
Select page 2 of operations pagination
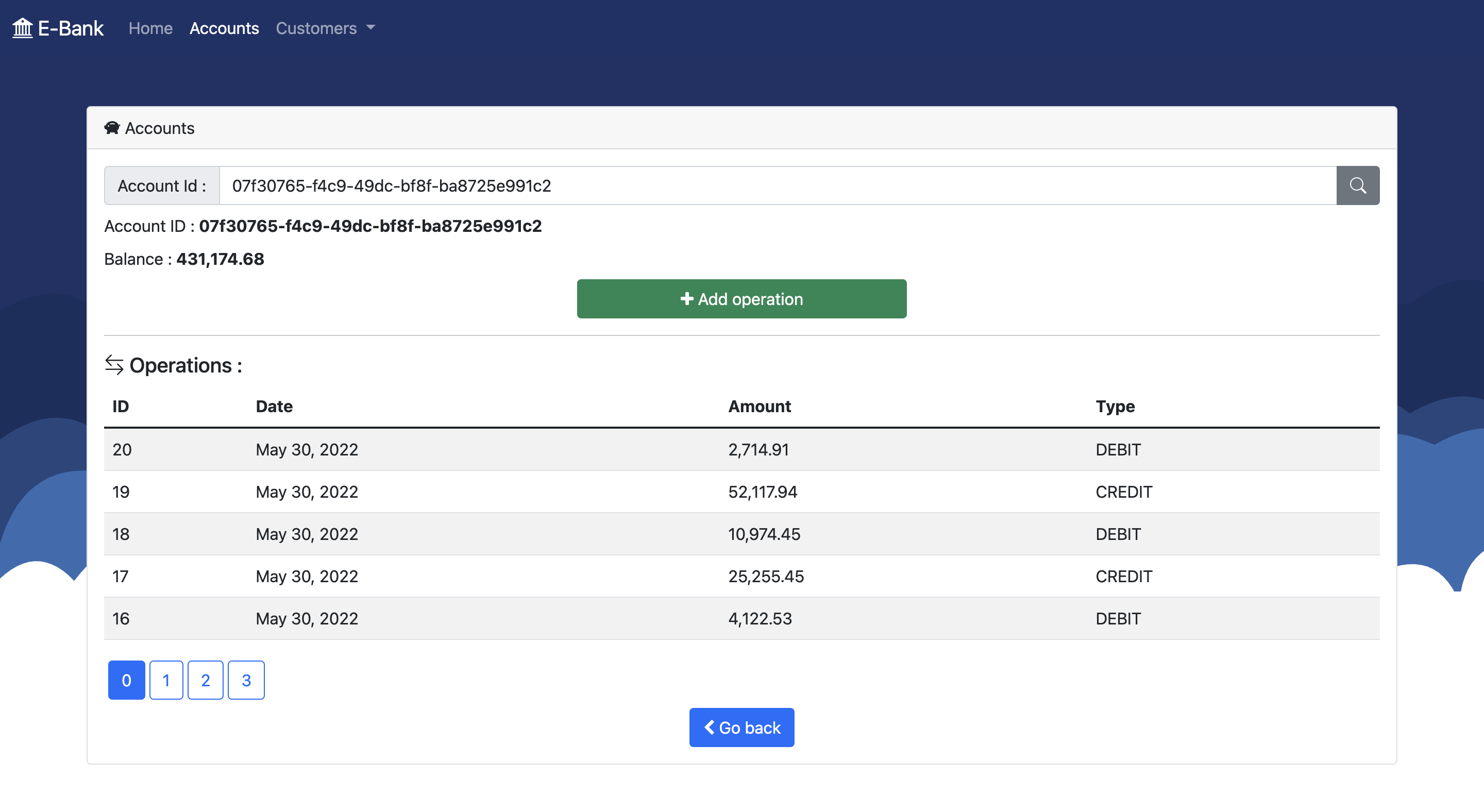click(206, 680)
